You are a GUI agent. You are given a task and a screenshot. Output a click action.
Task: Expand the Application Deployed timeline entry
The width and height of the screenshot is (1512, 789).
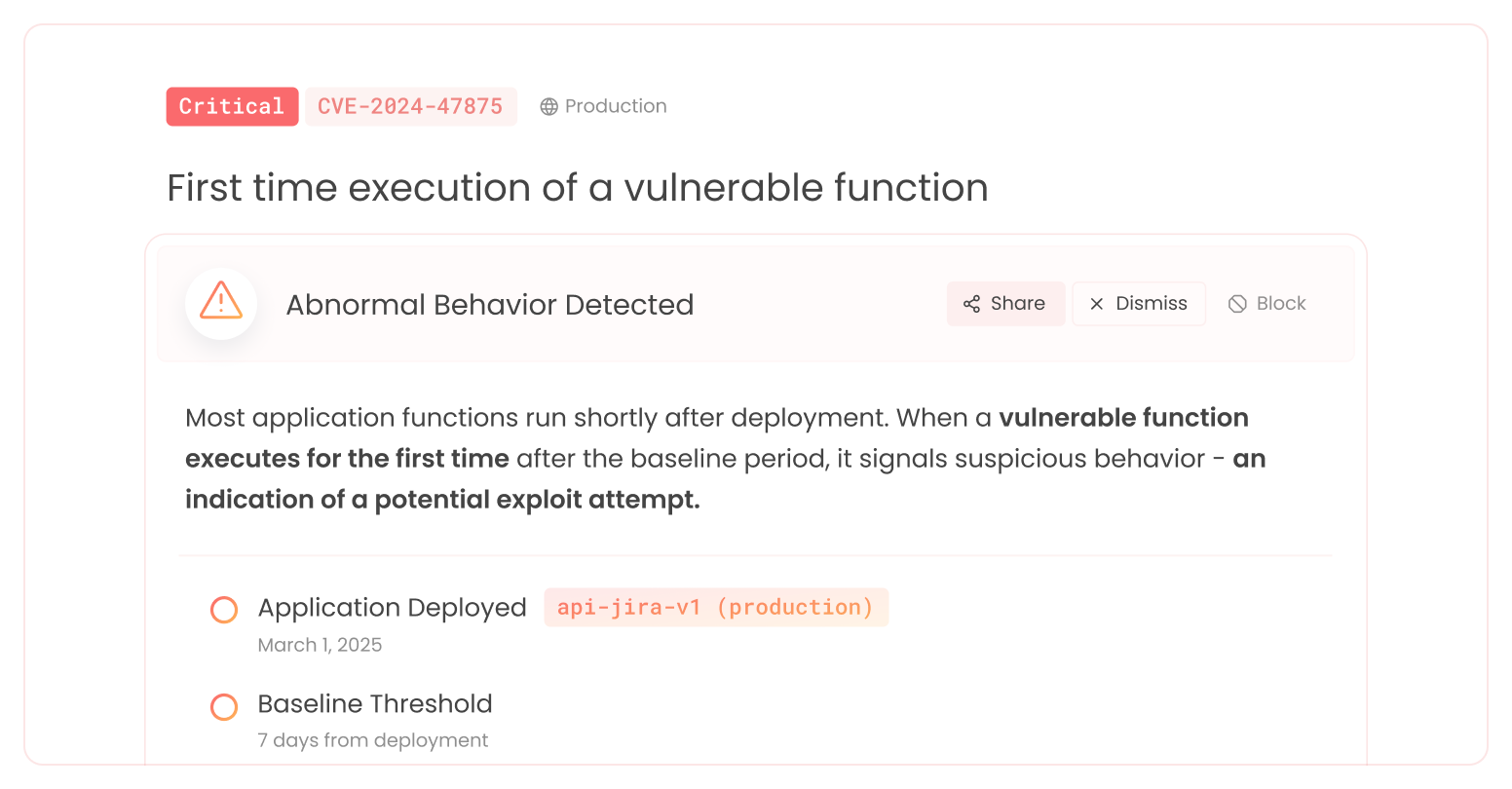(x=391, y=607)
